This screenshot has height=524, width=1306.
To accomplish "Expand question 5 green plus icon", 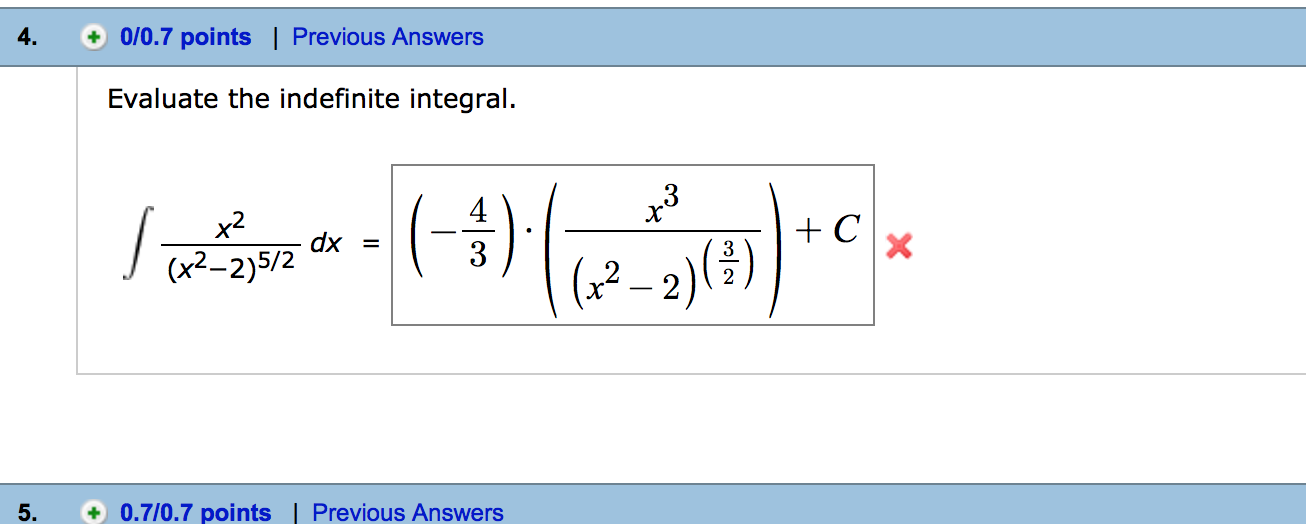I will click(93, 513).
